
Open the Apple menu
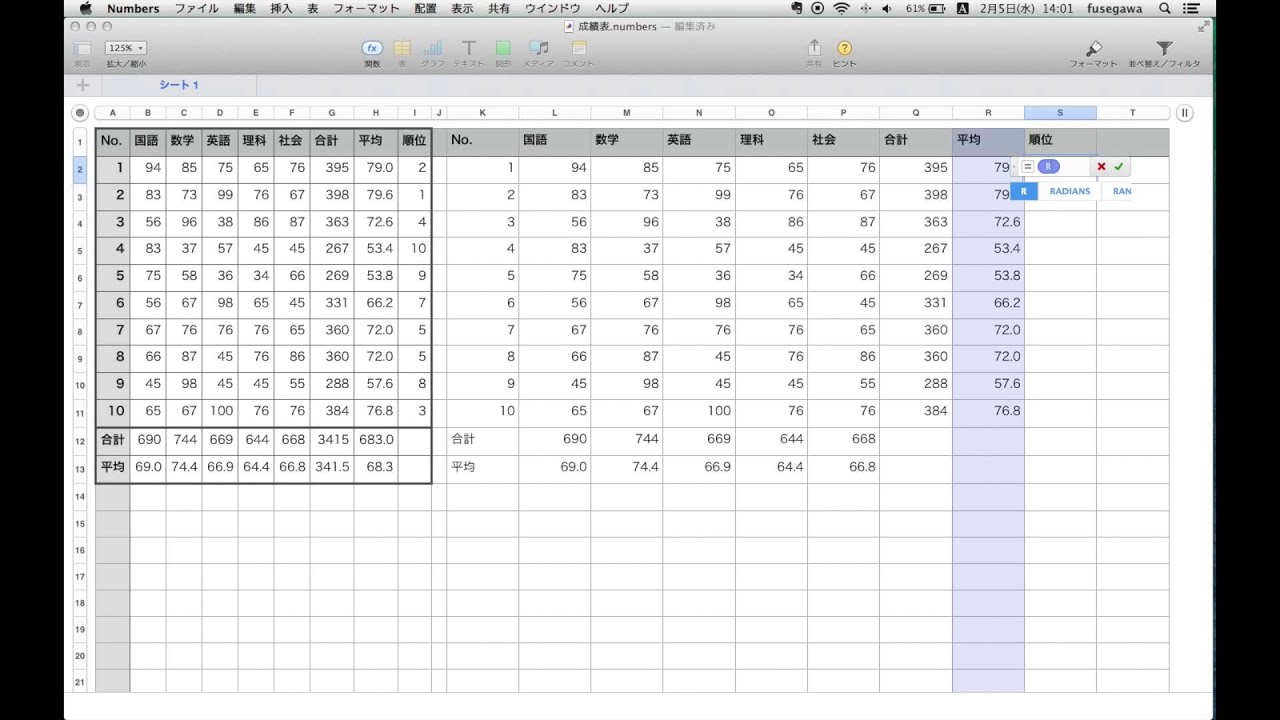[84, 8]
